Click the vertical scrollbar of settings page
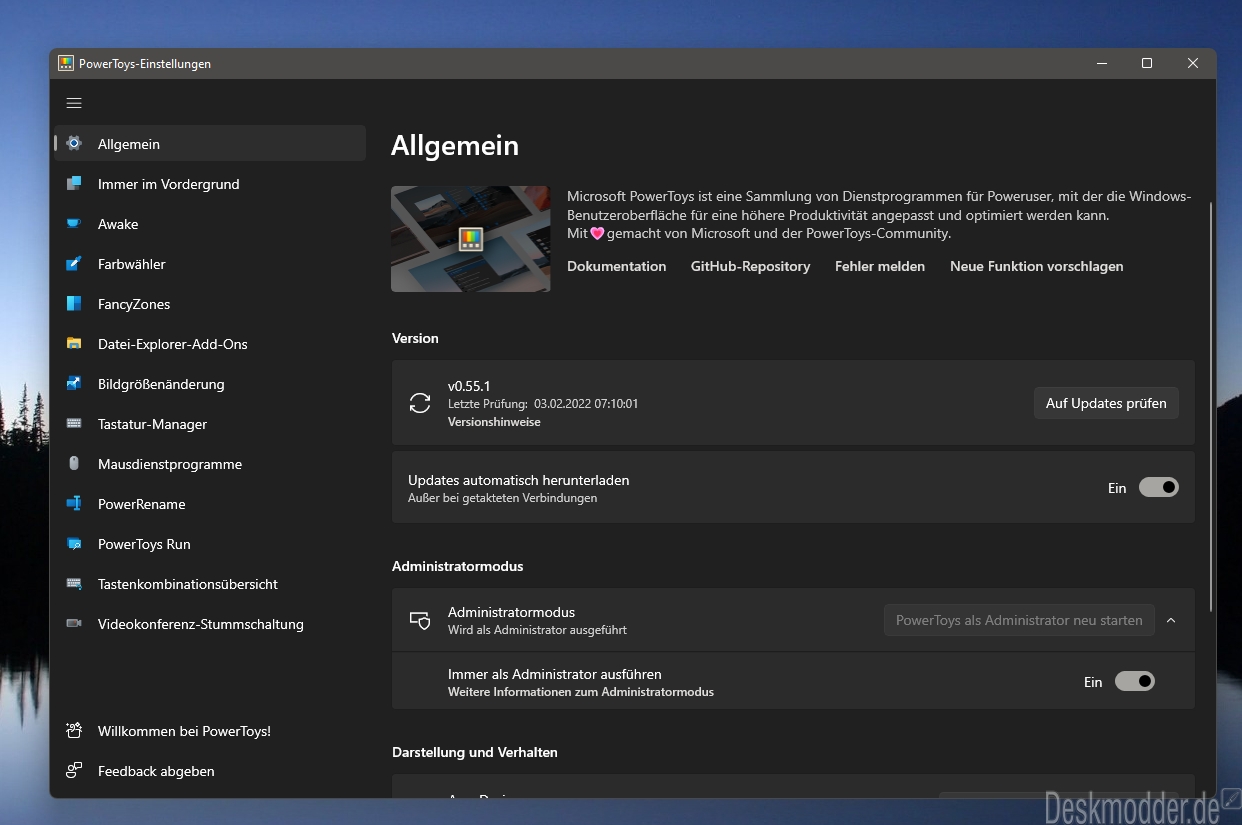Screen dimensions: 1242x825 tap(1212, 407)
